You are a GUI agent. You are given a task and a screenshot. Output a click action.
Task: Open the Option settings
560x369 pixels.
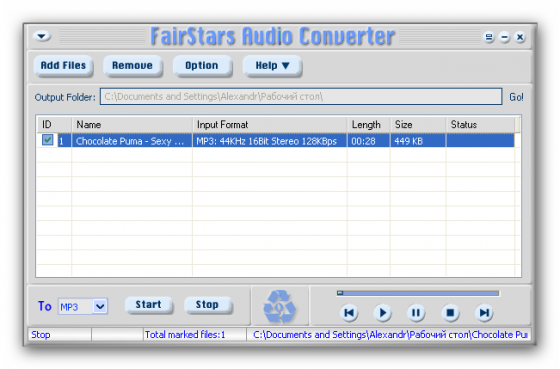pyautogui.click(x=202, y=66)
